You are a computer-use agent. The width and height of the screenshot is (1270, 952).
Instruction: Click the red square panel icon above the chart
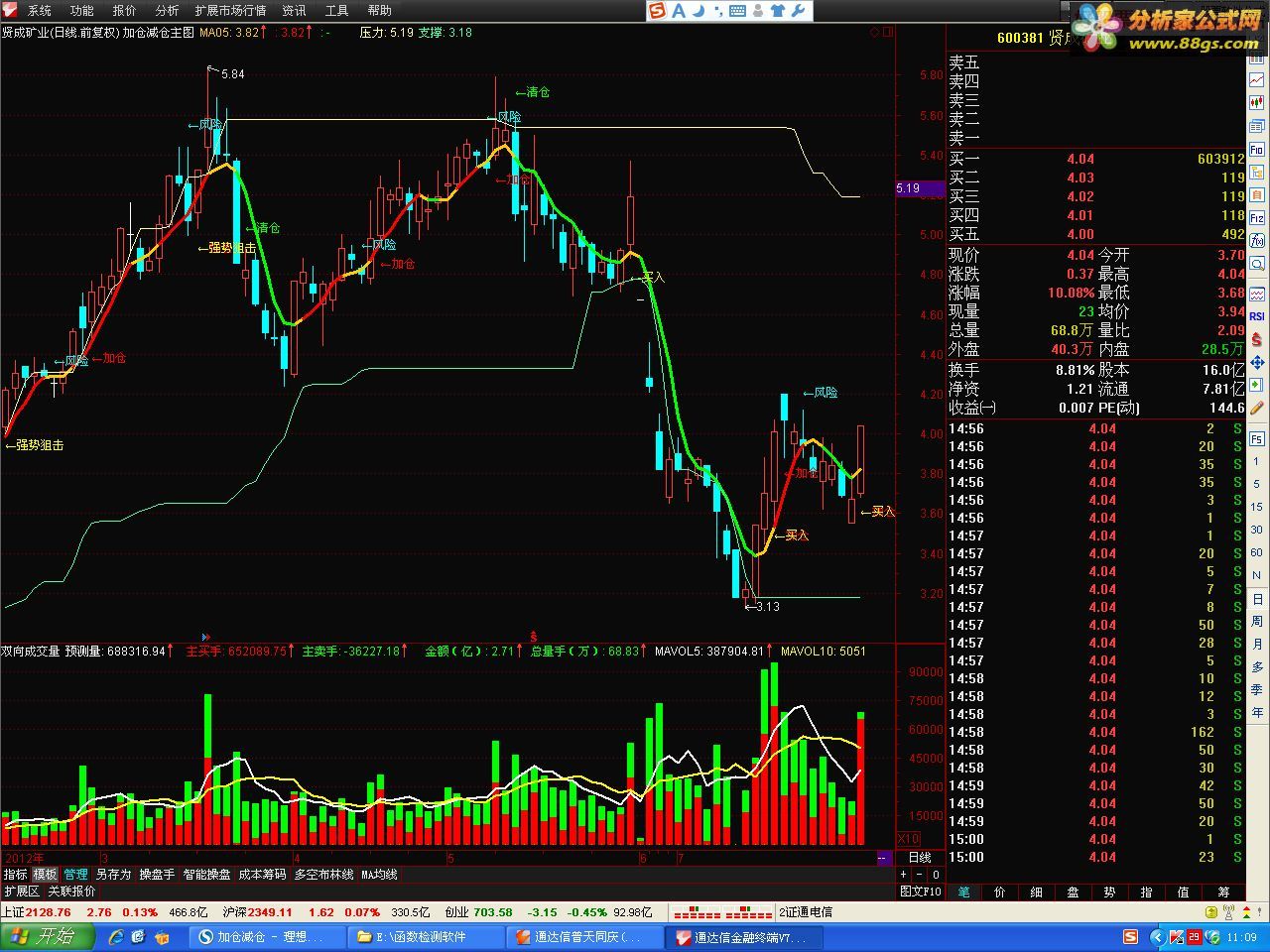click(888, 32)
